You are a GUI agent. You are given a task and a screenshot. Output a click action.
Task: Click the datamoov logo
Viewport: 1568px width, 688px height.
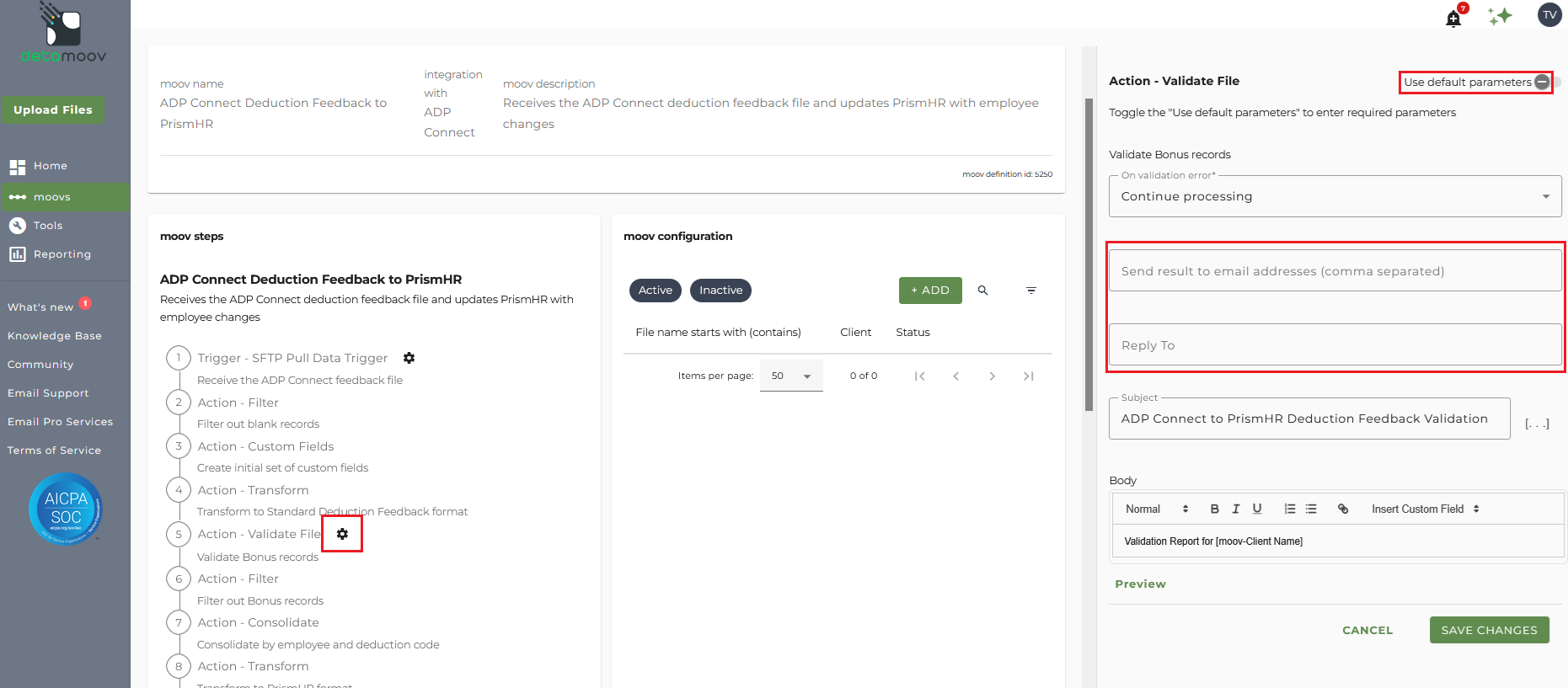tap(64, 34)
